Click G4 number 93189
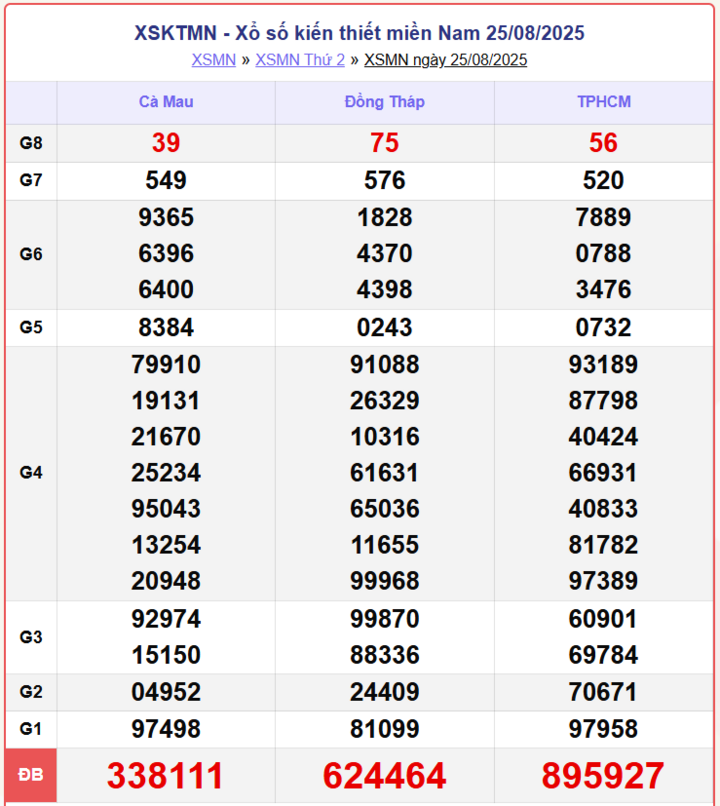 click(603, 364)
